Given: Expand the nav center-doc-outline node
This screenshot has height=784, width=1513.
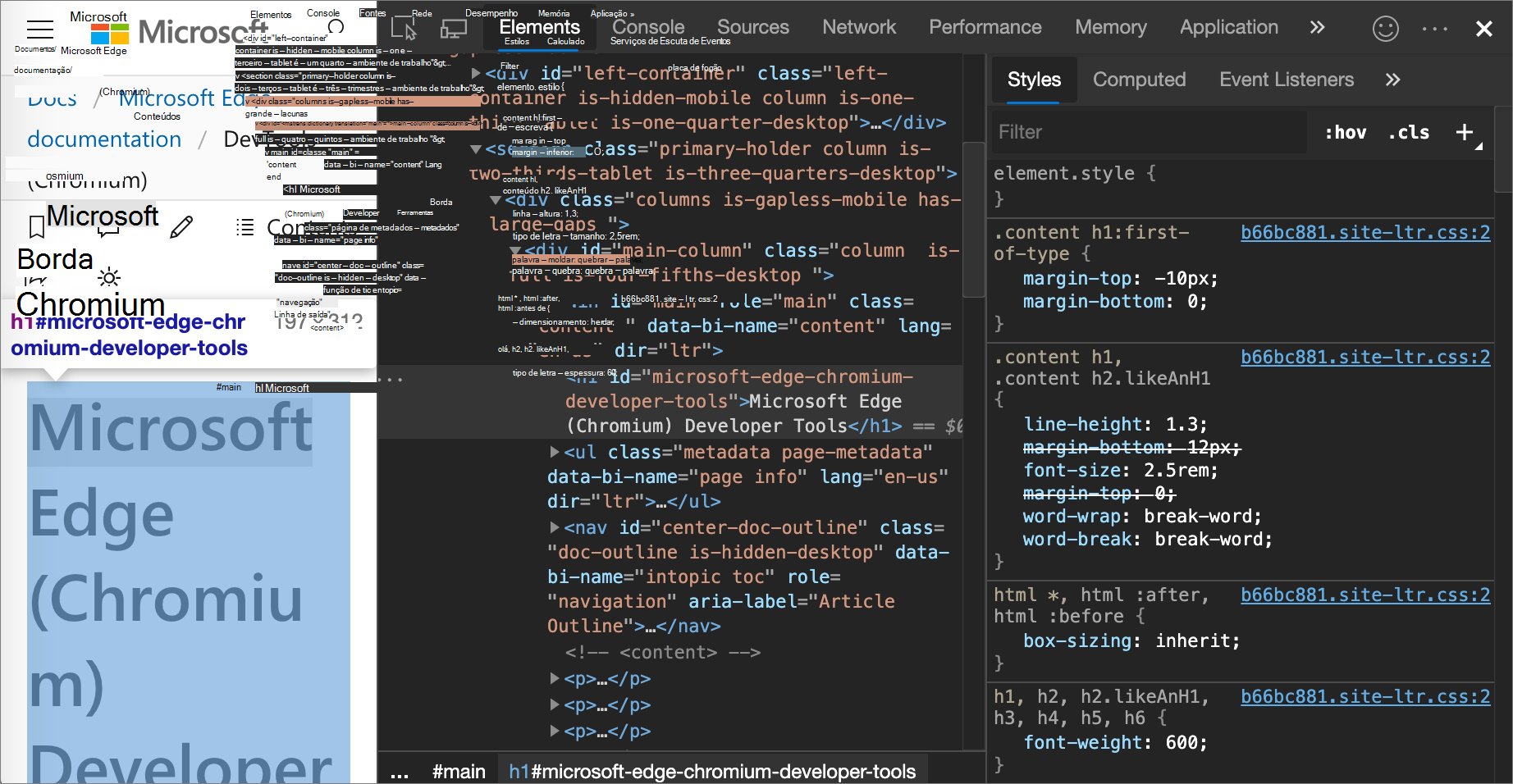Looking at the screenshot, I should (x=555, y=527).
